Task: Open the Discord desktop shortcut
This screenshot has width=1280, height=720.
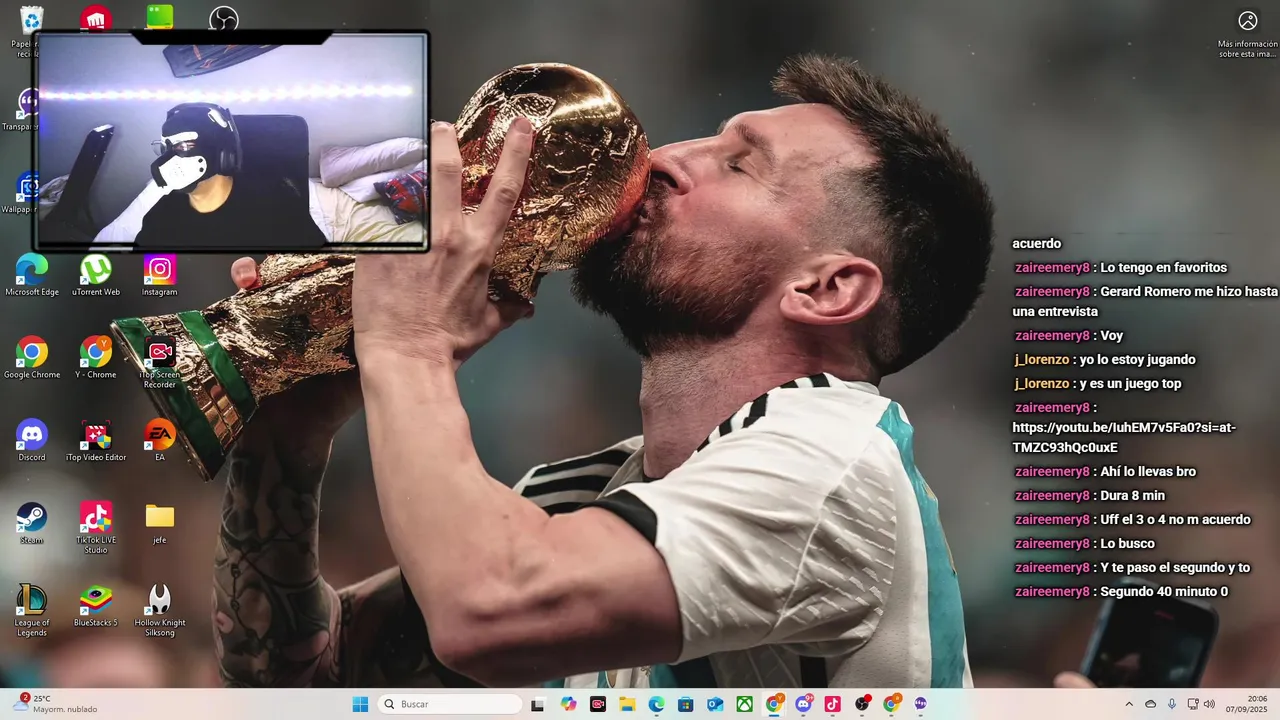Action: click(x=32, y=441)
